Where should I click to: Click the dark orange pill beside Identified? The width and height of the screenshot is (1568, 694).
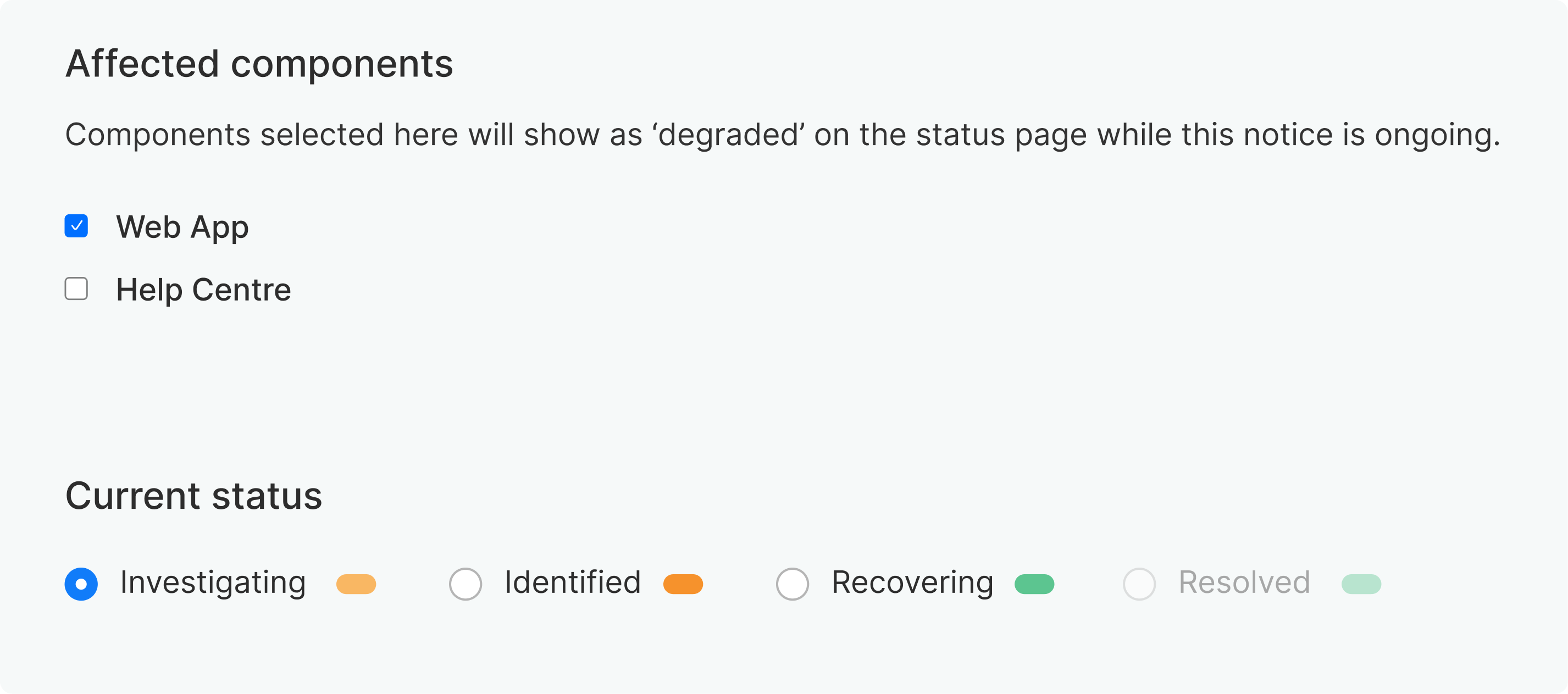tap(684, 583)
